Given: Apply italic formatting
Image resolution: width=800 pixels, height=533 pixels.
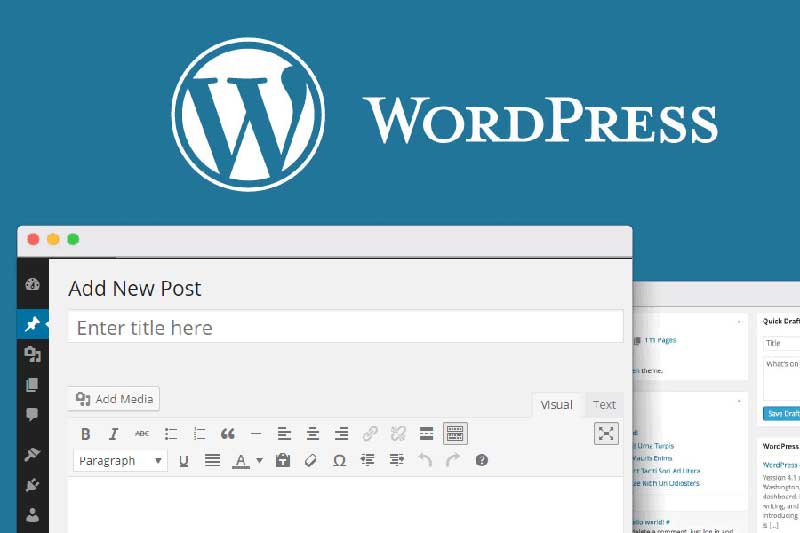Looking at the screenshot, I should 113,434.
